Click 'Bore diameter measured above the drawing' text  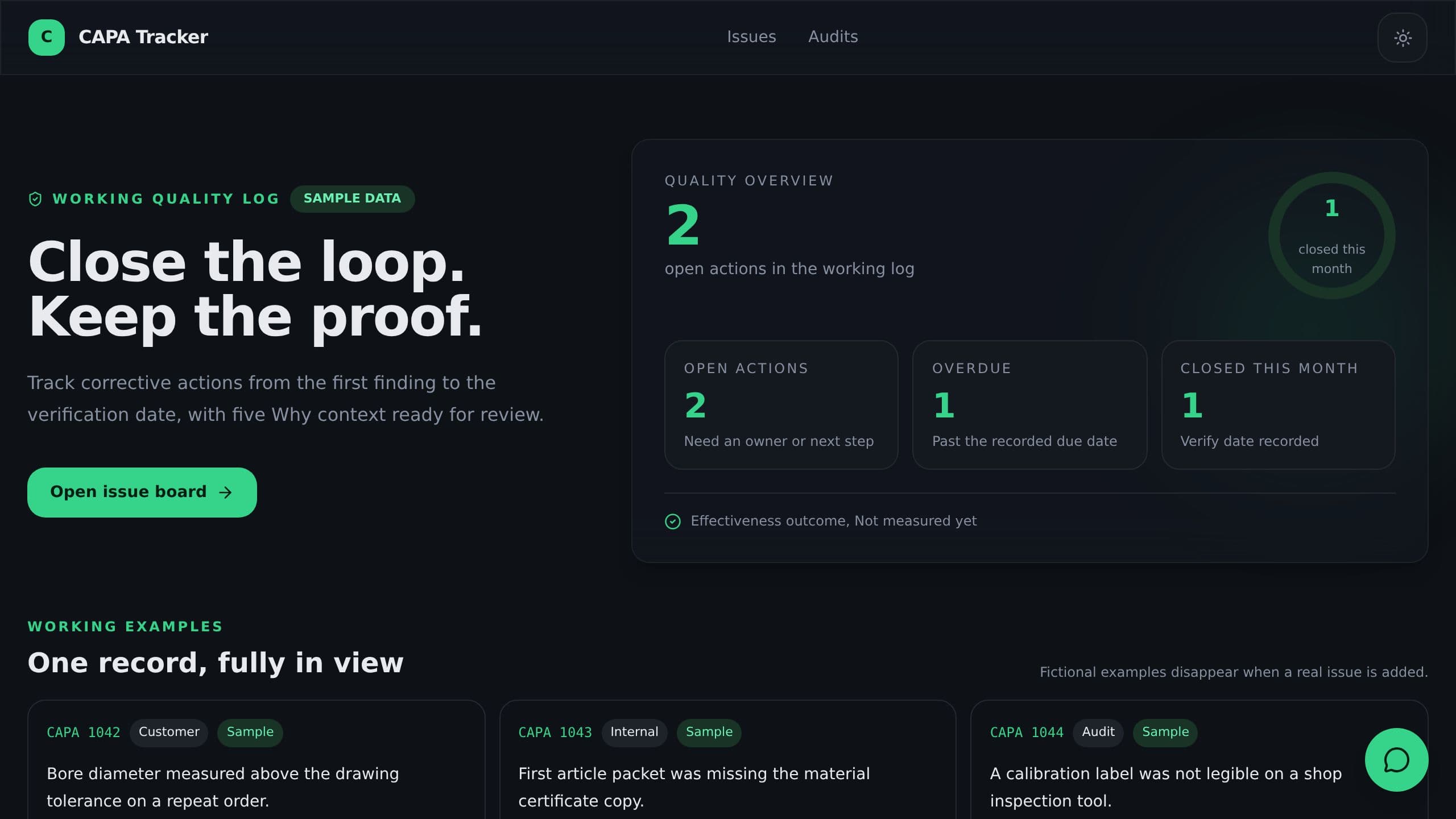pos(223,774)
